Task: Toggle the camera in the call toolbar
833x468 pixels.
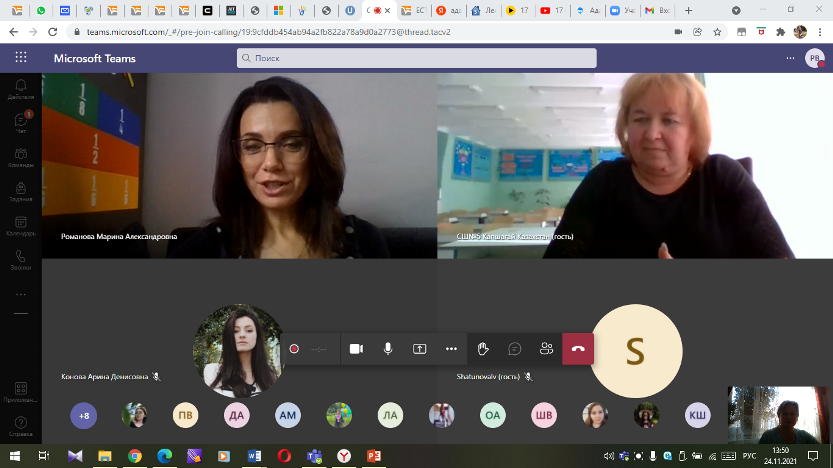Action: (x=356, y=349)
